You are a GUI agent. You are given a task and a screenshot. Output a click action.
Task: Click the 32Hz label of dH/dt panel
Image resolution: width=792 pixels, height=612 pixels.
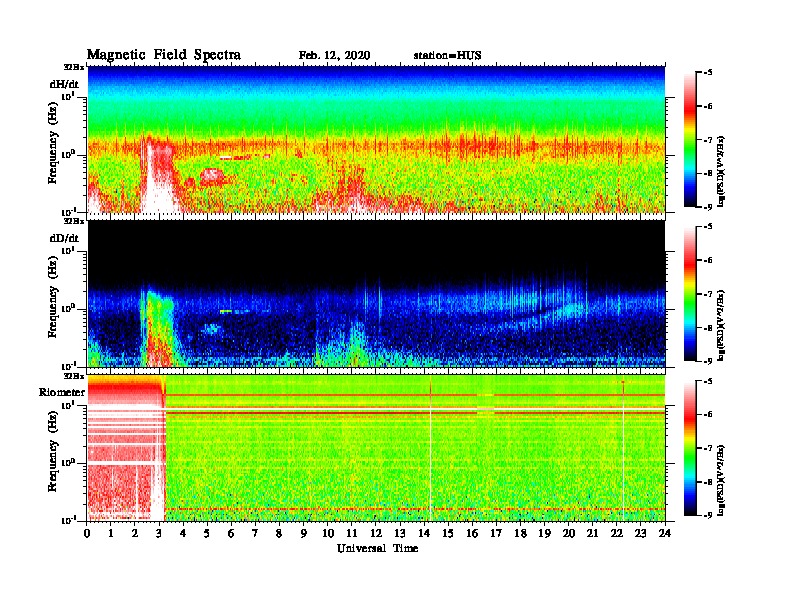pos(73,67)
